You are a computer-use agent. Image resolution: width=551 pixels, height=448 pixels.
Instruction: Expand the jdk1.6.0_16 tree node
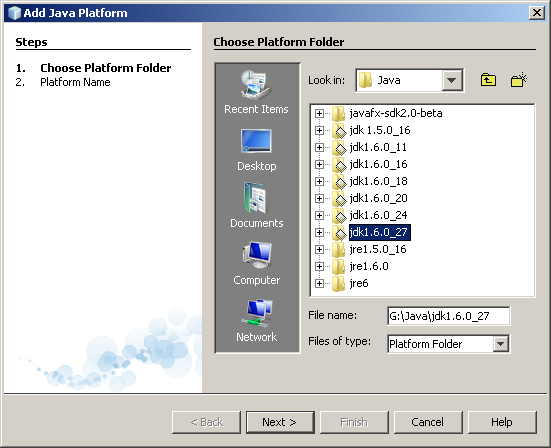pyautogui.click(x=319, y=164)
